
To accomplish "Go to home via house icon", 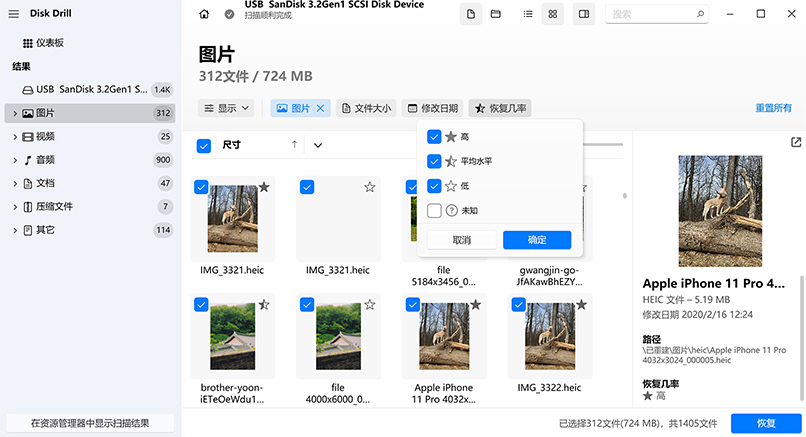I will [204, 14].
